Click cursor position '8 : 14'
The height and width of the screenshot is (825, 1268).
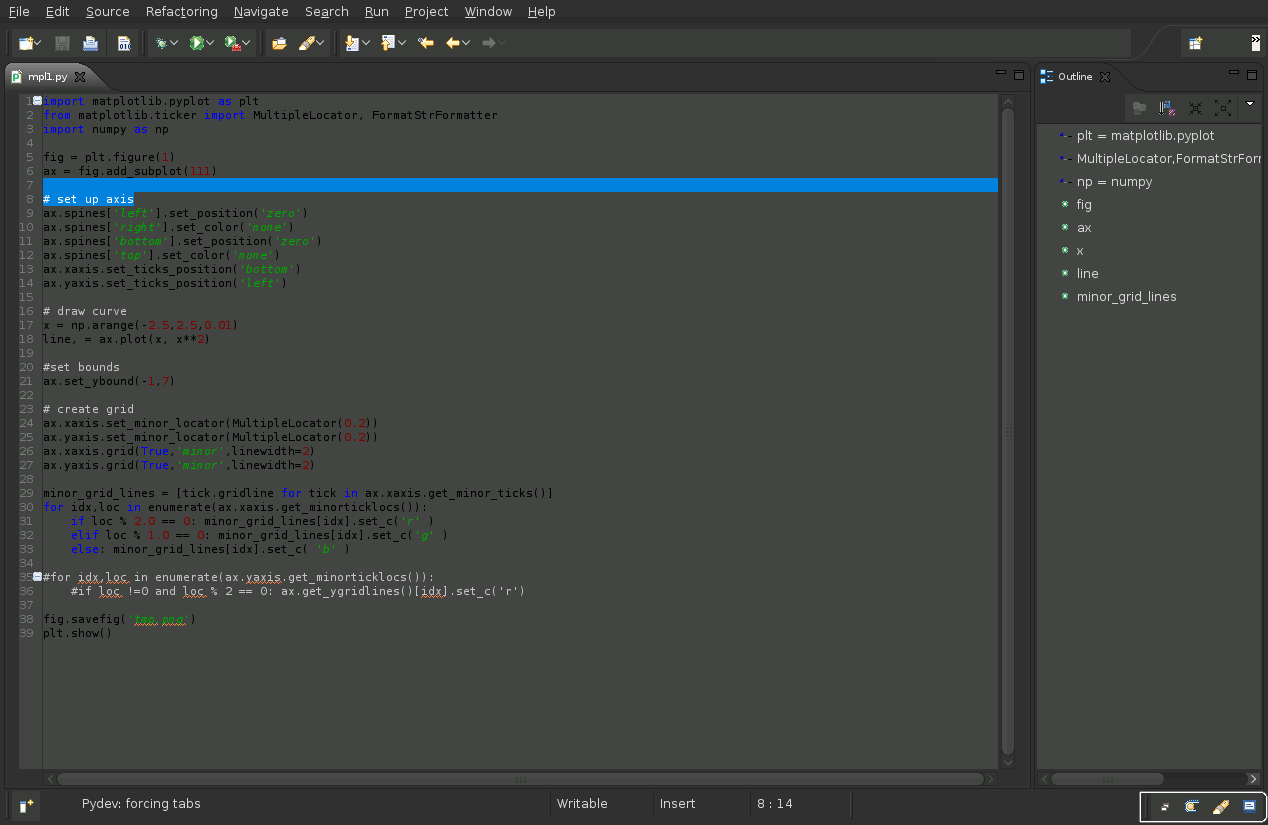pyautogui.click(x=775, y=804)
